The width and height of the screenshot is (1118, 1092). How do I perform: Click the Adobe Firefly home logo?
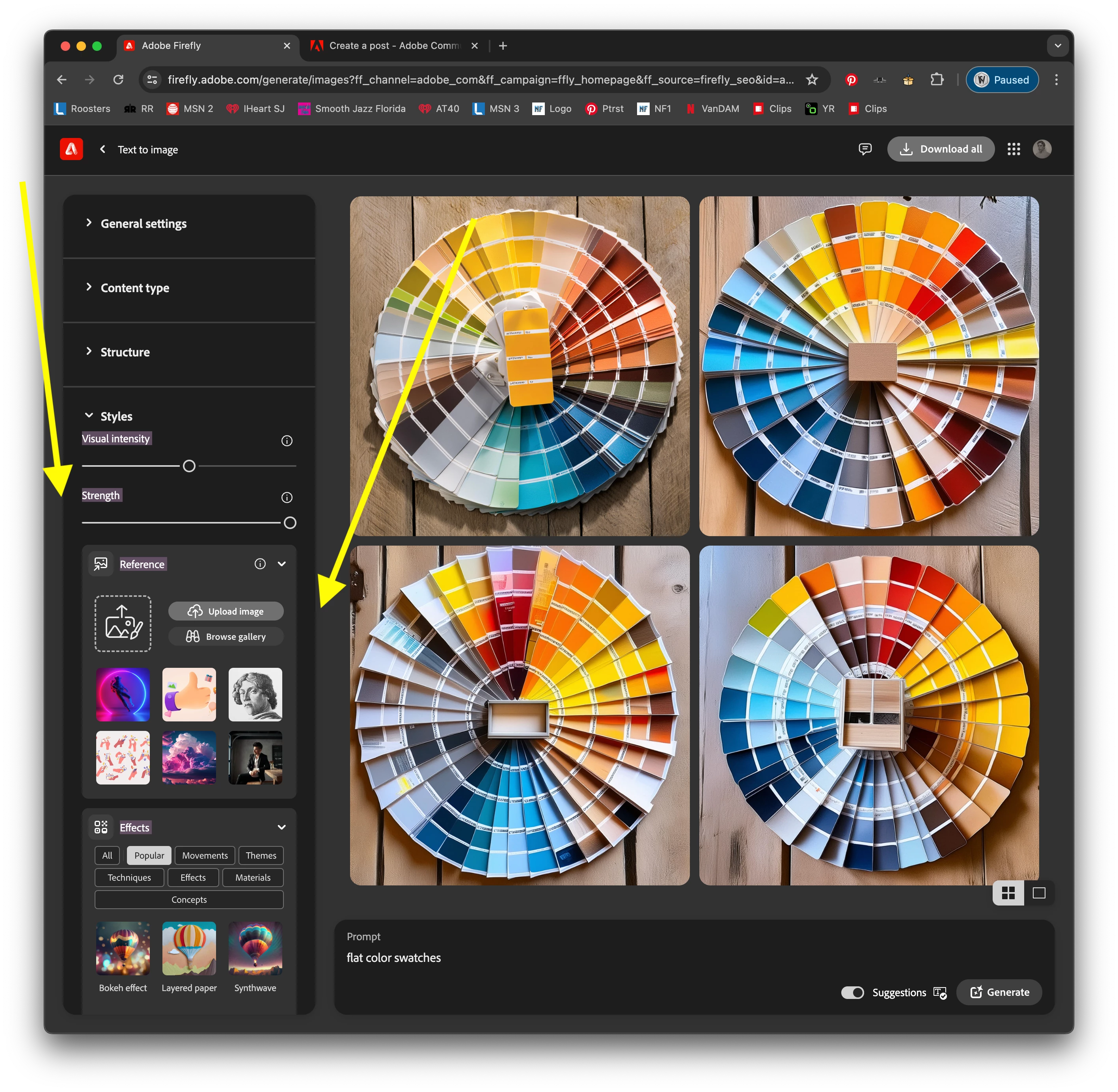coord(71,149)
